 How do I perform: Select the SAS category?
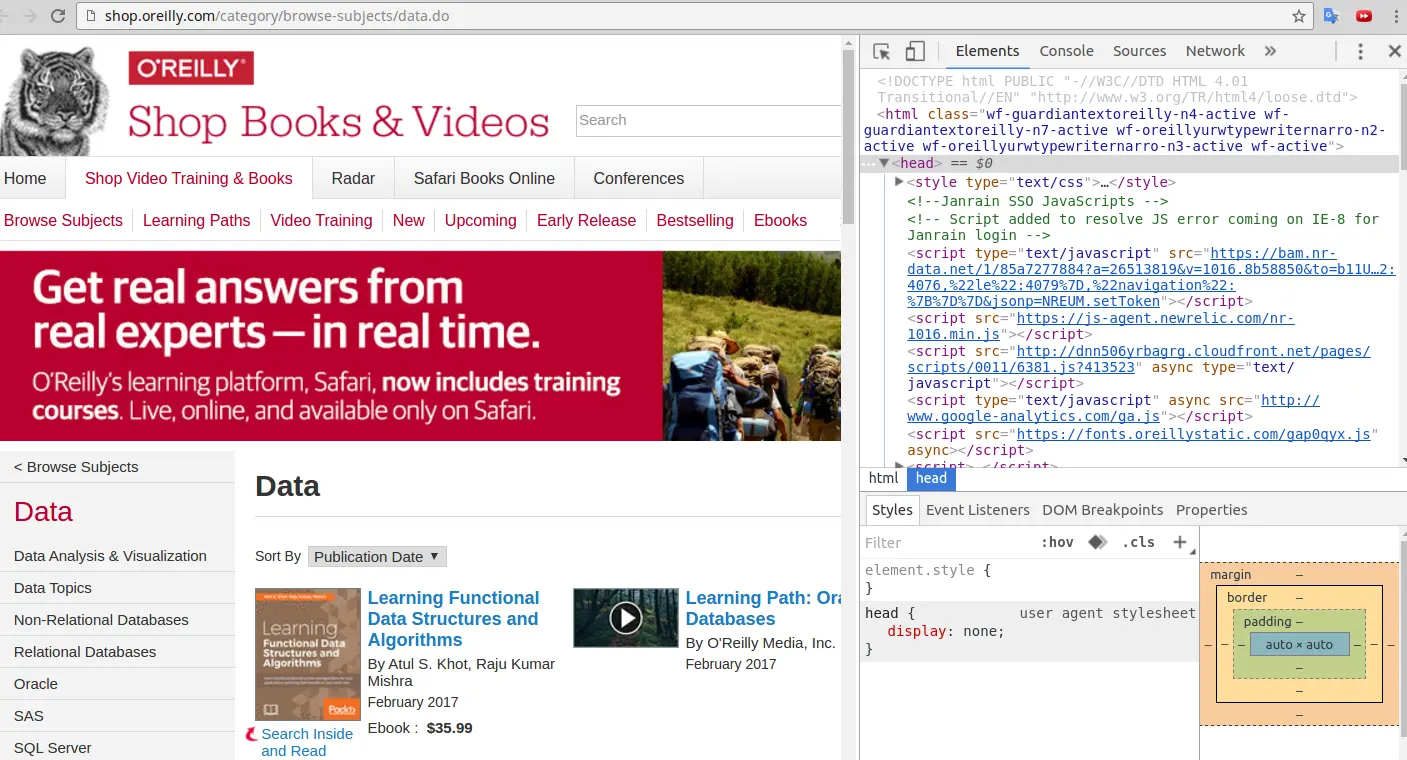pos(29,716)
